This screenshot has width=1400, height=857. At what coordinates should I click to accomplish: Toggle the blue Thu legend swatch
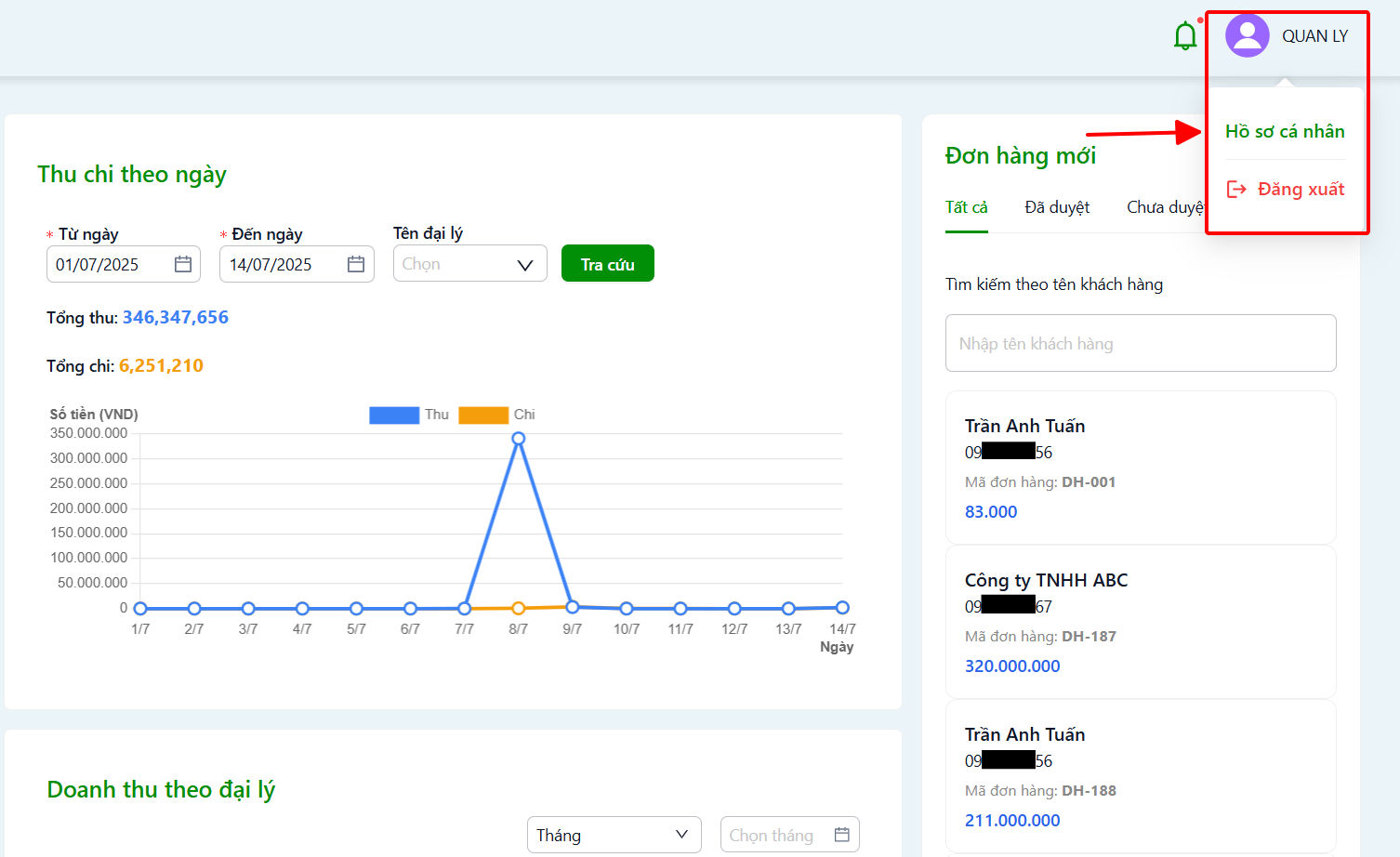tap(394, 415)
